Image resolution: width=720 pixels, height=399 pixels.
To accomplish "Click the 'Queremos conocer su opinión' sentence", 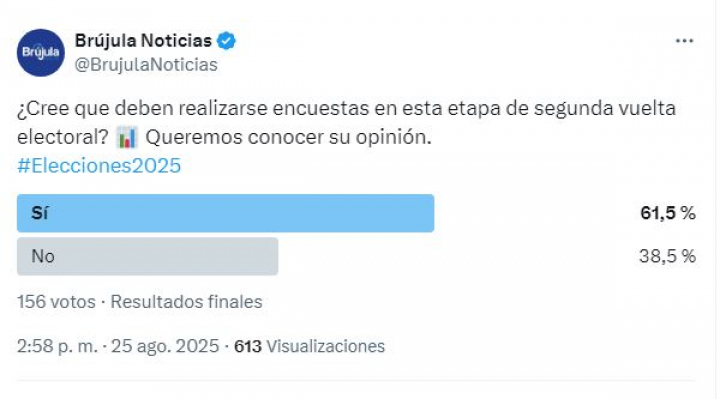I will [288, 137].
